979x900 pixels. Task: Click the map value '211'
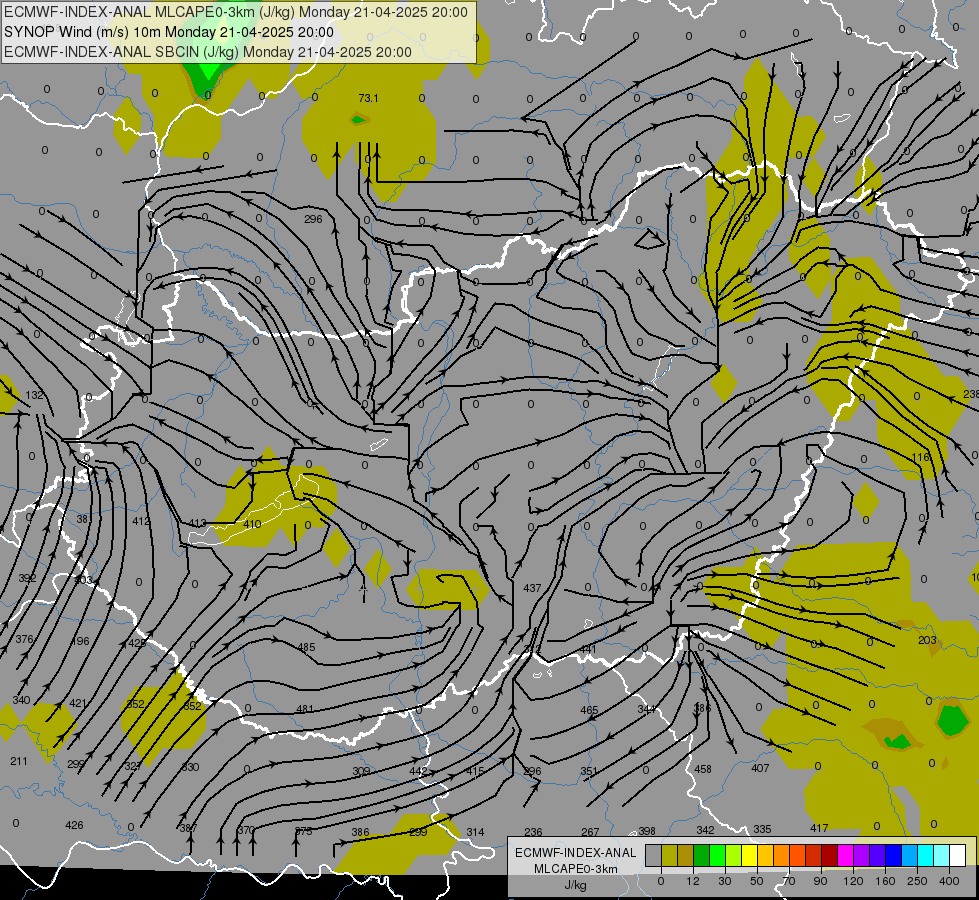19,761
